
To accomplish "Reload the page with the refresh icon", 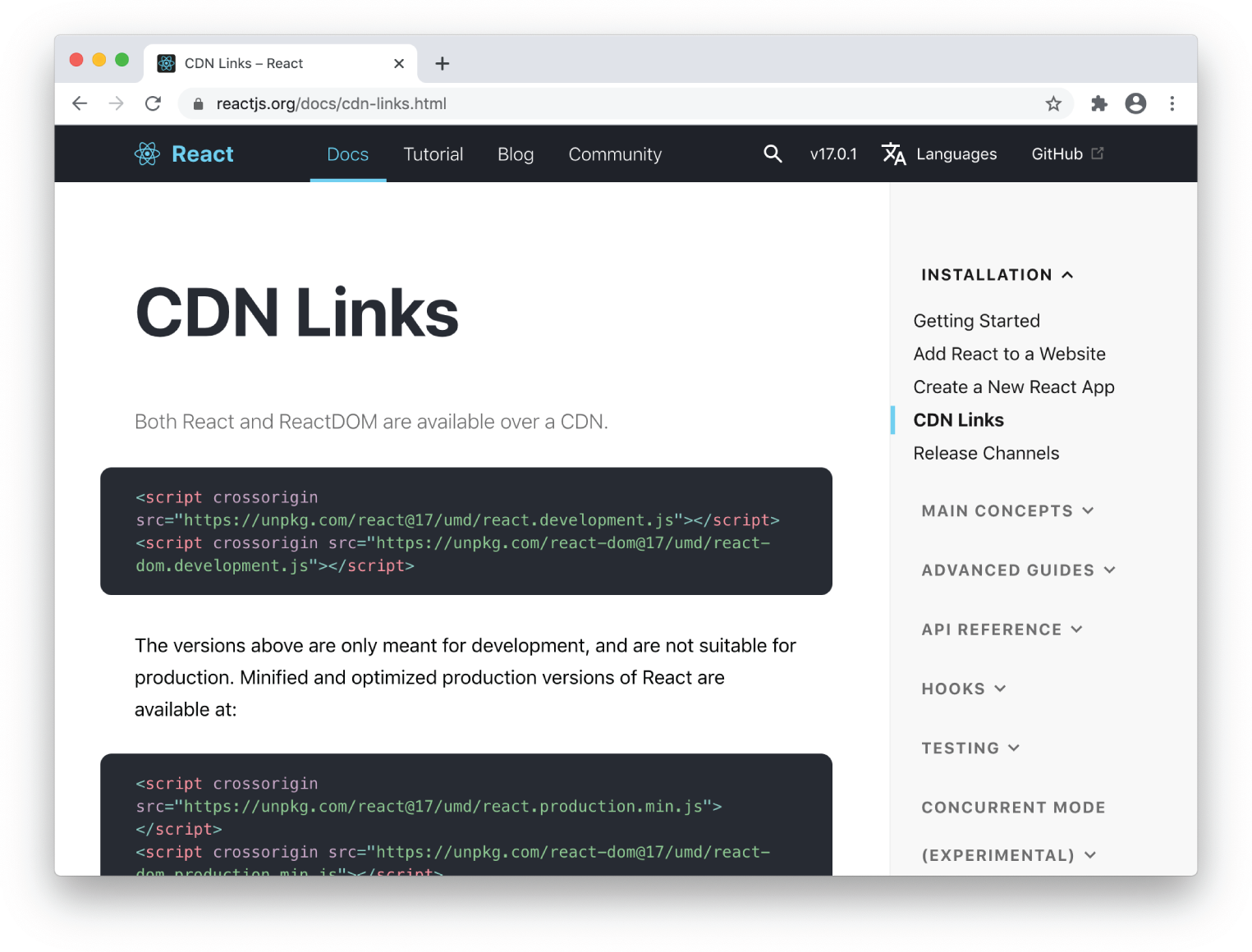I will click(x=154, y=103).
